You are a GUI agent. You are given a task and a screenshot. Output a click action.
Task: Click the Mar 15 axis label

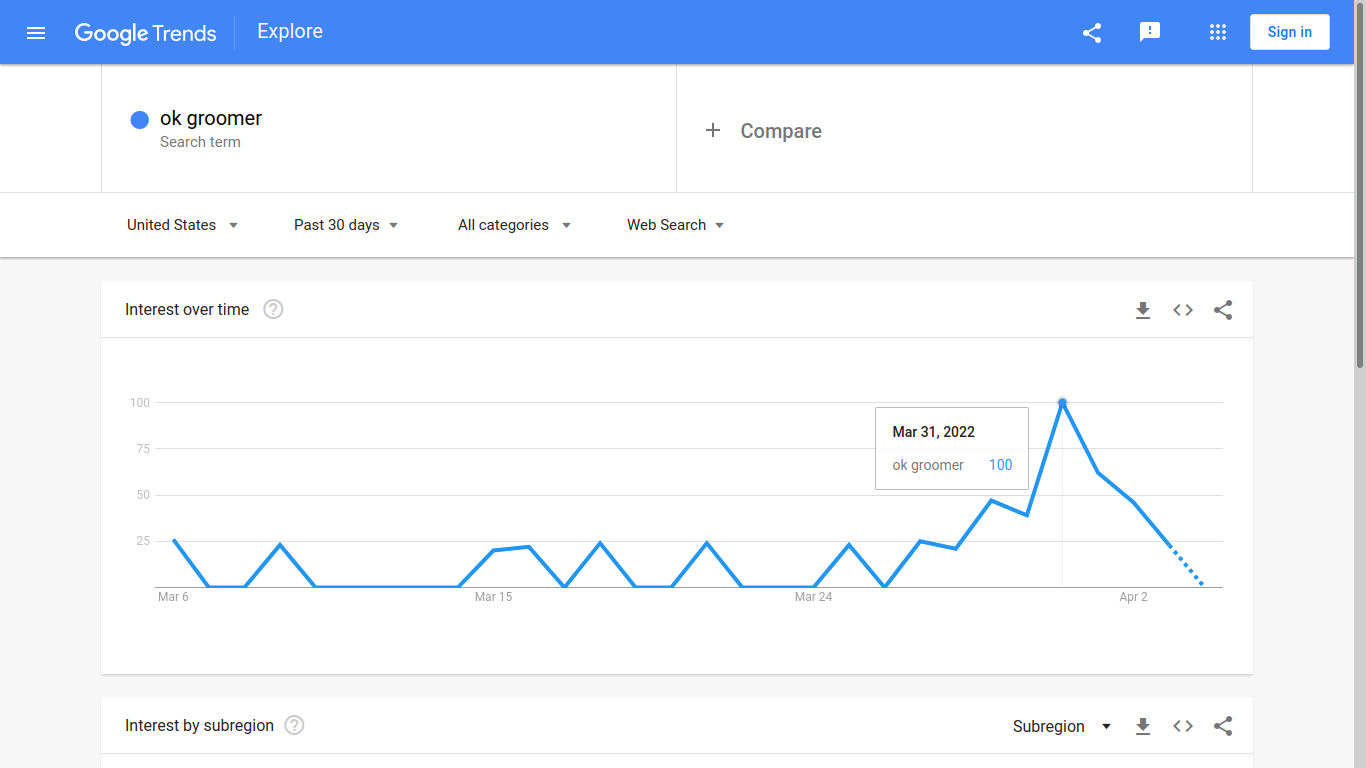click(493, 597)
